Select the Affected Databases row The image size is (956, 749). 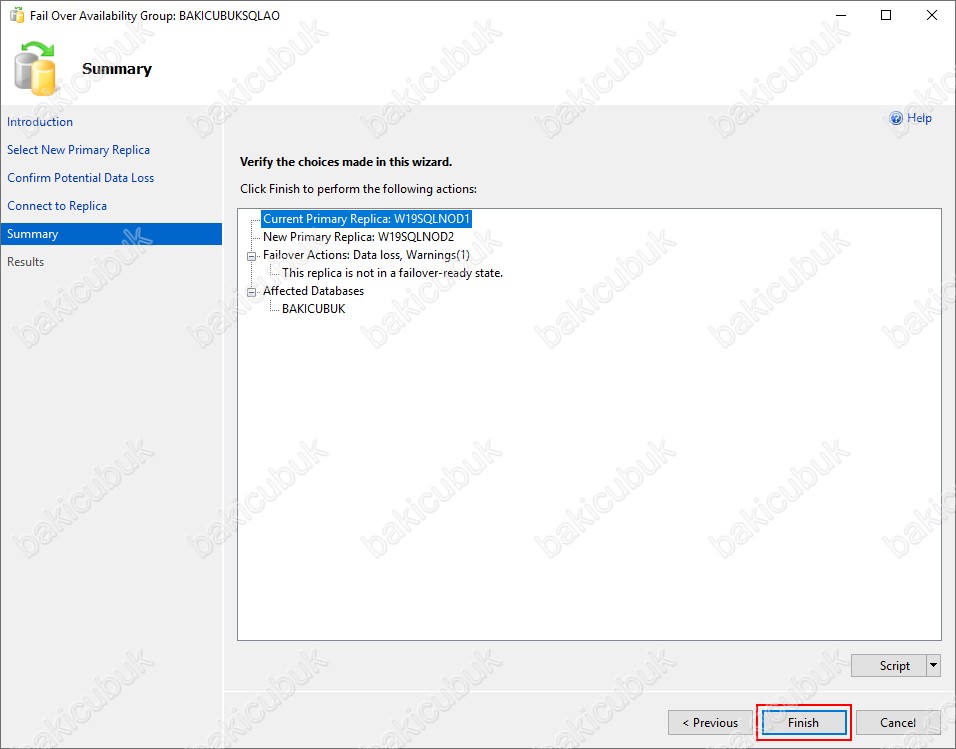pyautogui.click(x=313, y=291)
